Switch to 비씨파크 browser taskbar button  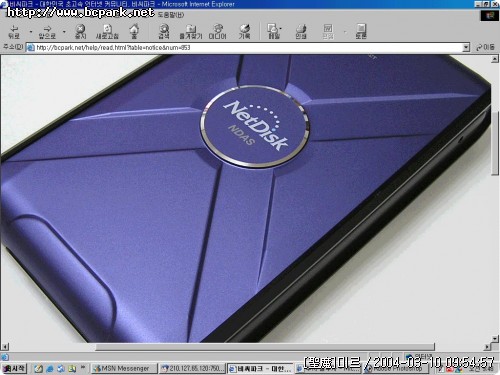[x=260, y=369]
